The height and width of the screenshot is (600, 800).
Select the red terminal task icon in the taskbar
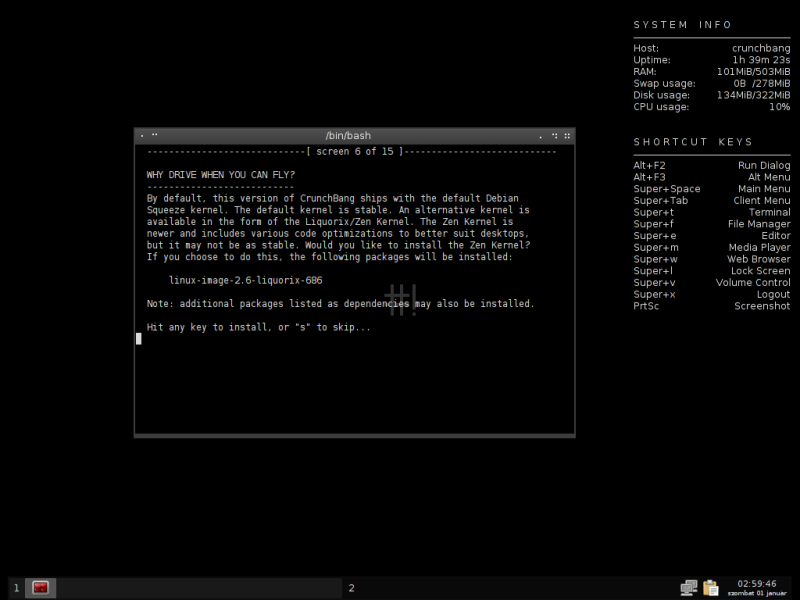click(40, 588)
